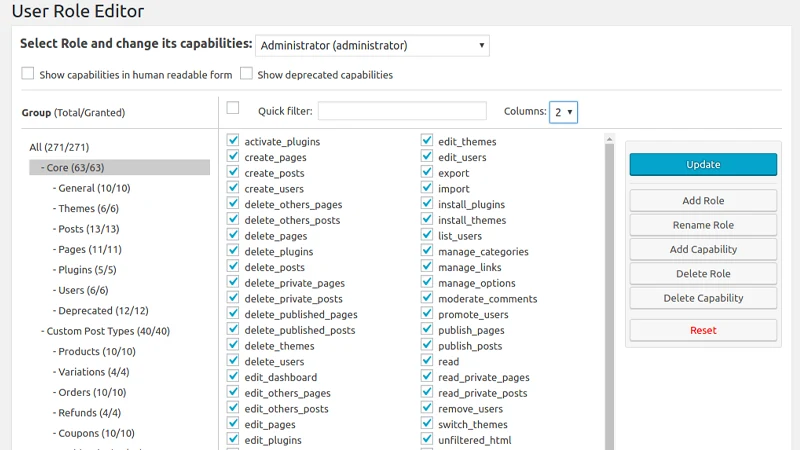Click the manage_categories label text
The height and width of the screenshot is (450, 800).
pyautogui.click(x=483, y=252)
